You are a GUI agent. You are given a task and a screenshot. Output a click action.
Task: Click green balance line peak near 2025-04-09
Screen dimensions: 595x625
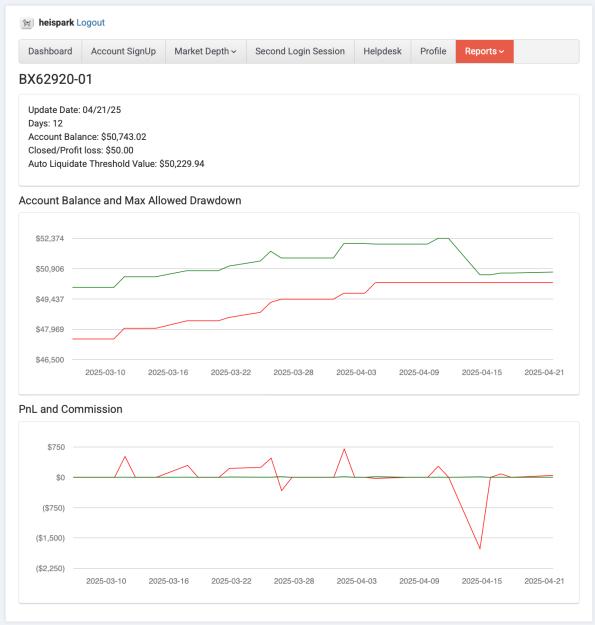click(x=443, y=238)
